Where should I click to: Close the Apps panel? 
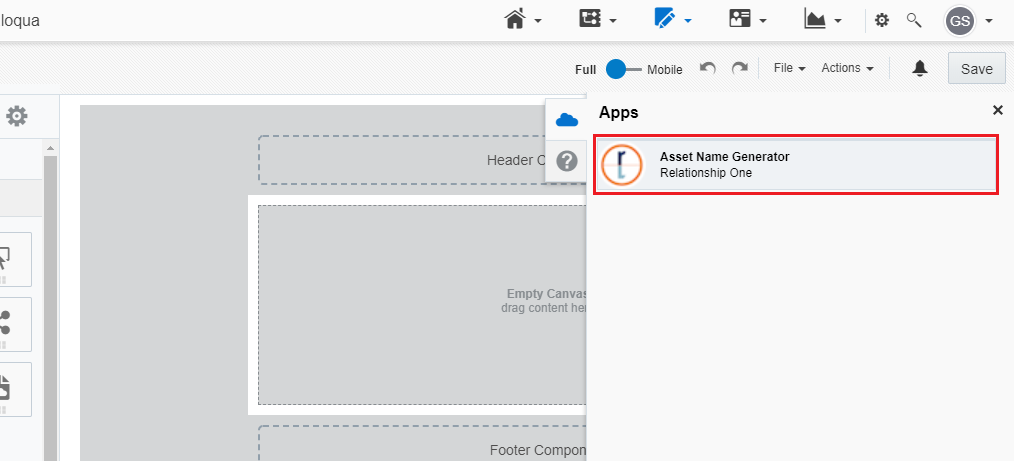997,110
